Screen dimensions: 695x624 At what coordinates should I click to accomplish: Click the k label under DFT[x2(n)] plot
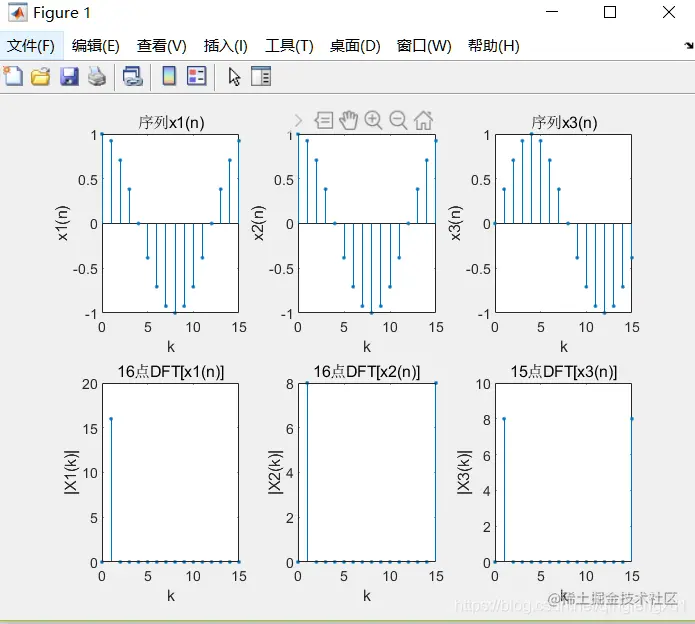coord(367,596)
